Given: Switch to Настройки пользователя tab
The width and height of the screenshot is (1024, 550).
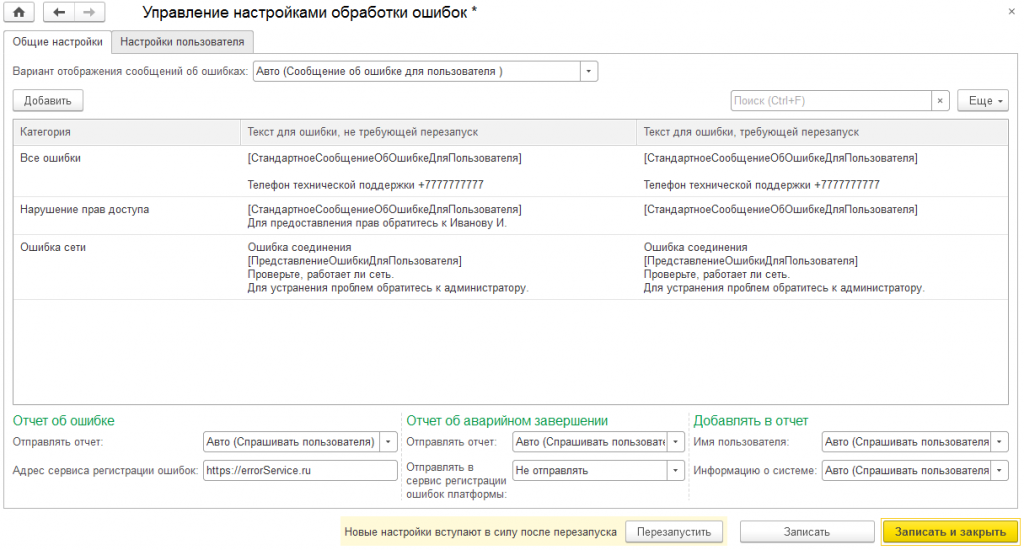Looking at the screenshot, I should click(182, 42).
